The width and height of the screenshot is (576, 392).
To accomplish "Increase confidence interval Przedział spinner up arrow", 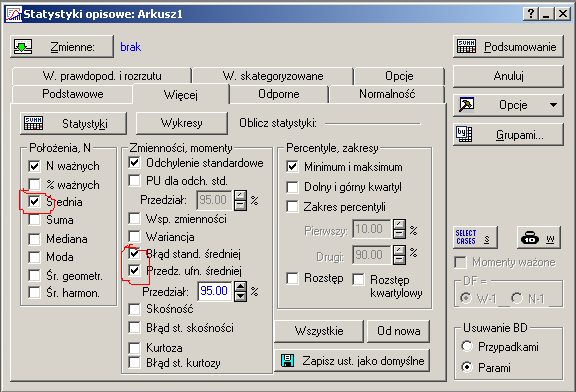I will click(240, 287).
